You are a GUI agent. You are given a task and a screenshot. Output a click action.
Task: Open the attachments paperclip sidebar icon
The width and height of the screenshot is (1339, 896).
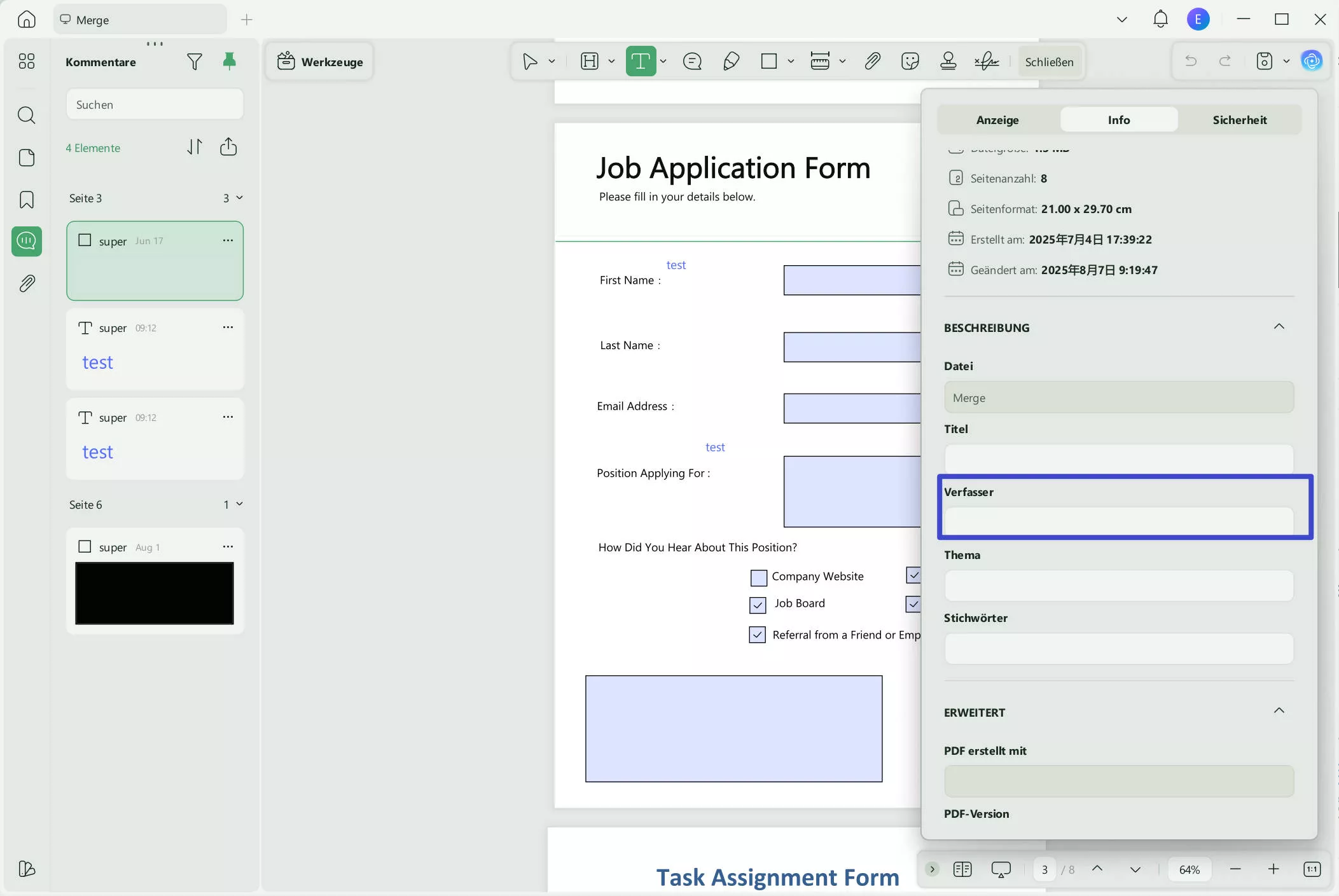[26, 284]
